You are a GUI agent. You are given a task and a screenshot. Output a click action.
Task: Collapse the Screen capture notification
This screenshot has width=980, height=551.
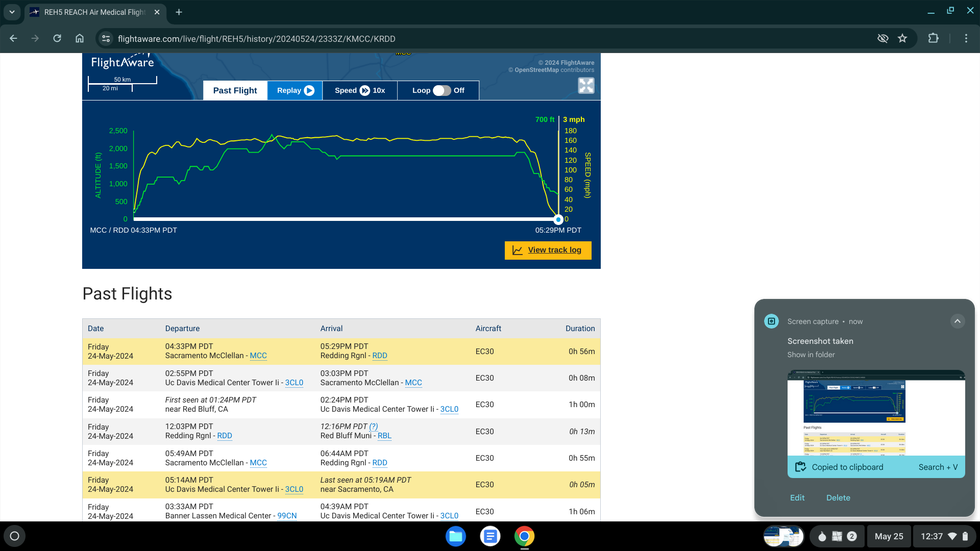pyautogui.click(x=958, y=321)
